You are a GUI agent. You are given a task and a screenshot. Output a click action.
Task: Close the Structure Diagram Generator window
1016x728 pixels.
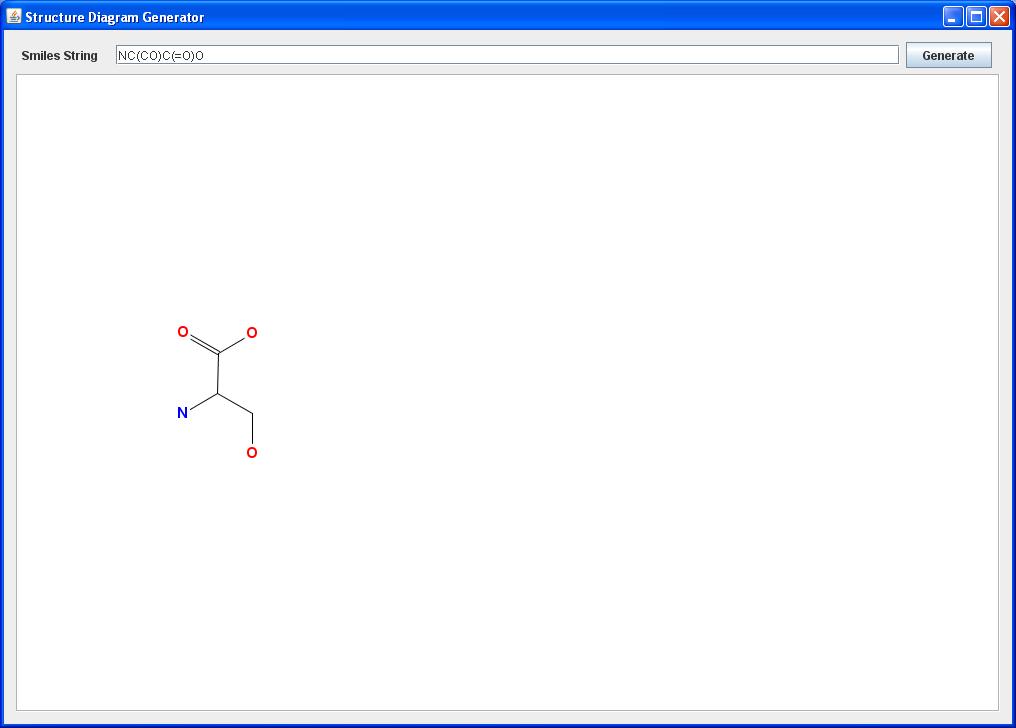click(998, 16)
